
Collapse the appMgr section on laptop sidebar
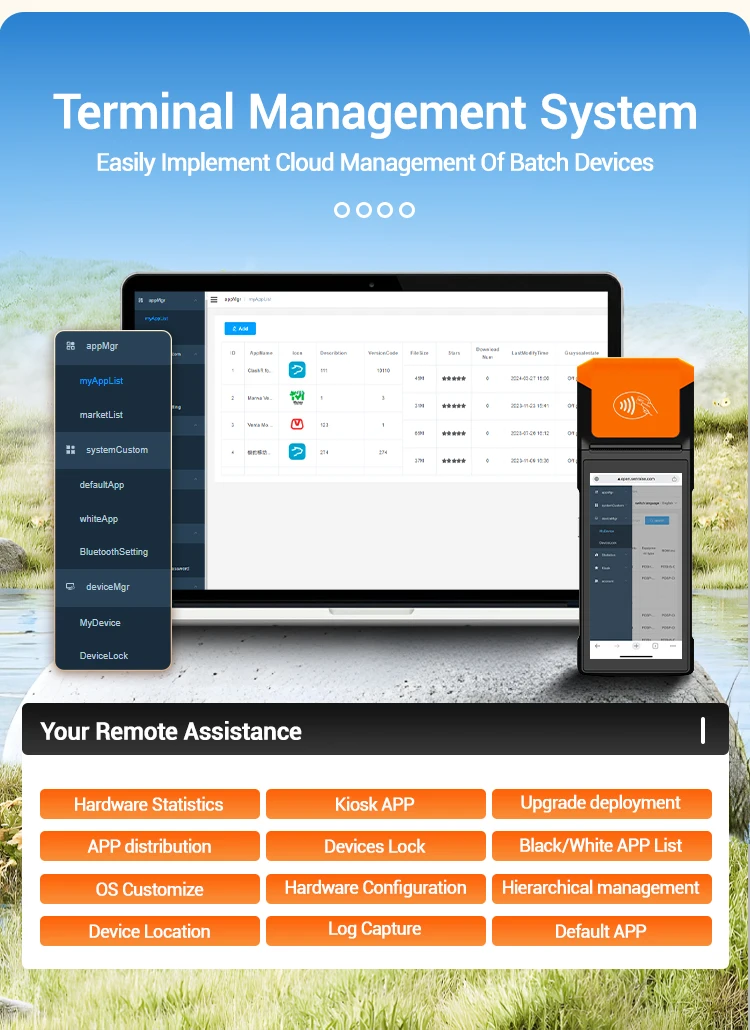click(x=195, y=300)
